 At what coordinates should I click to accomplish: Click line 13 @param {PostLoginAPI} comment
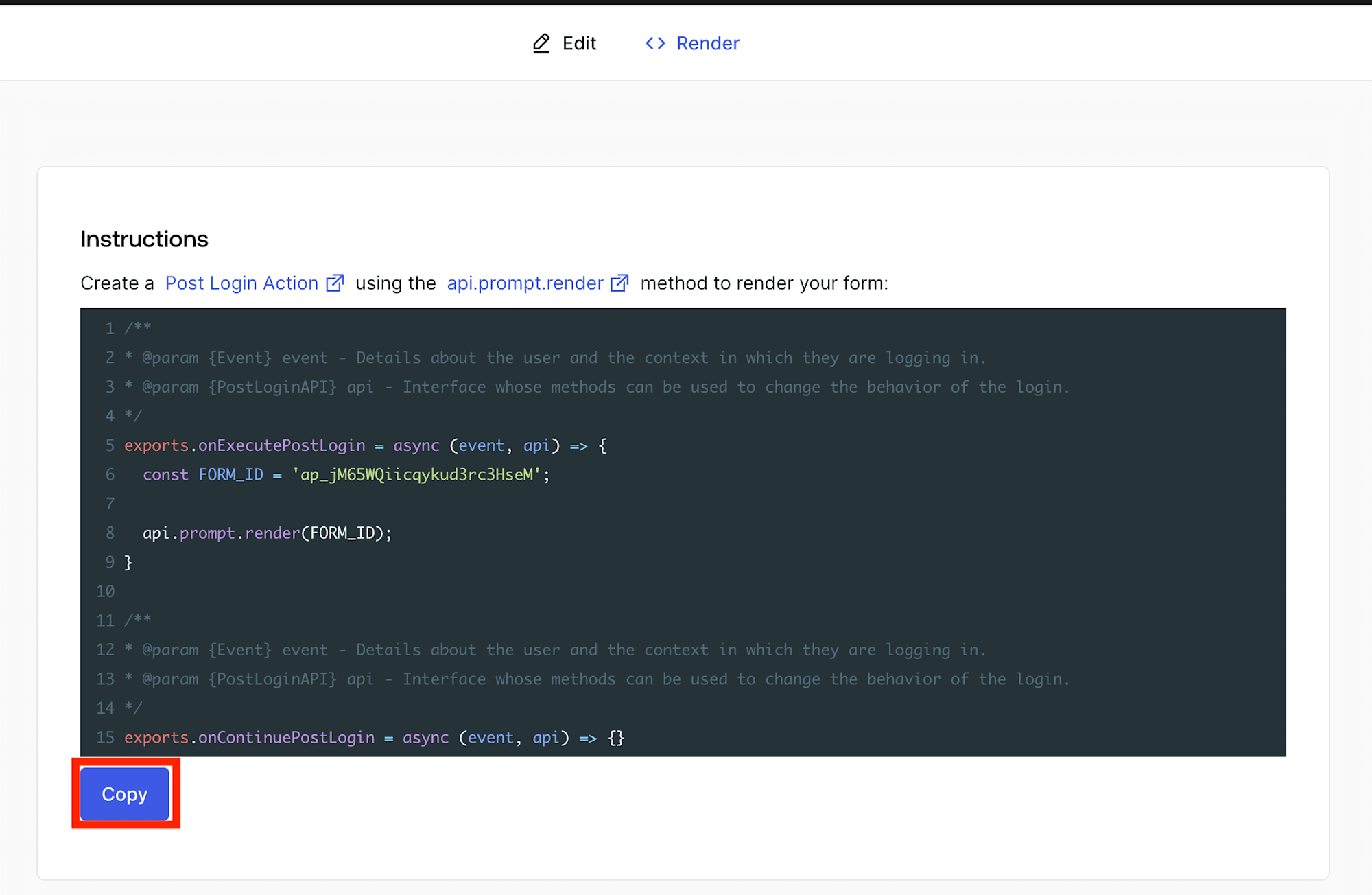pos(597,679)
